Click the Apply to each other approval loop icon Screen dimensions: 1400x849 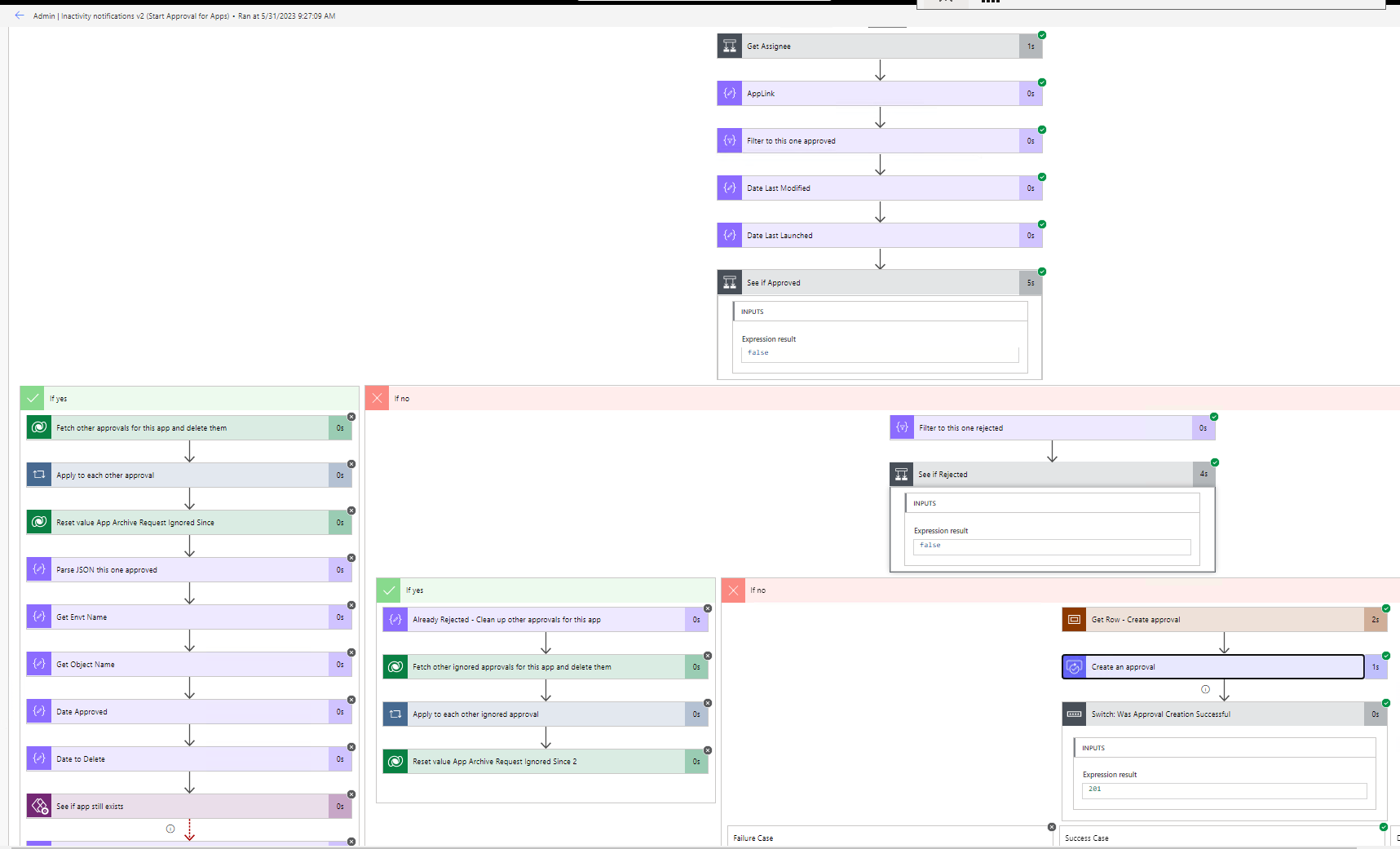38,475
